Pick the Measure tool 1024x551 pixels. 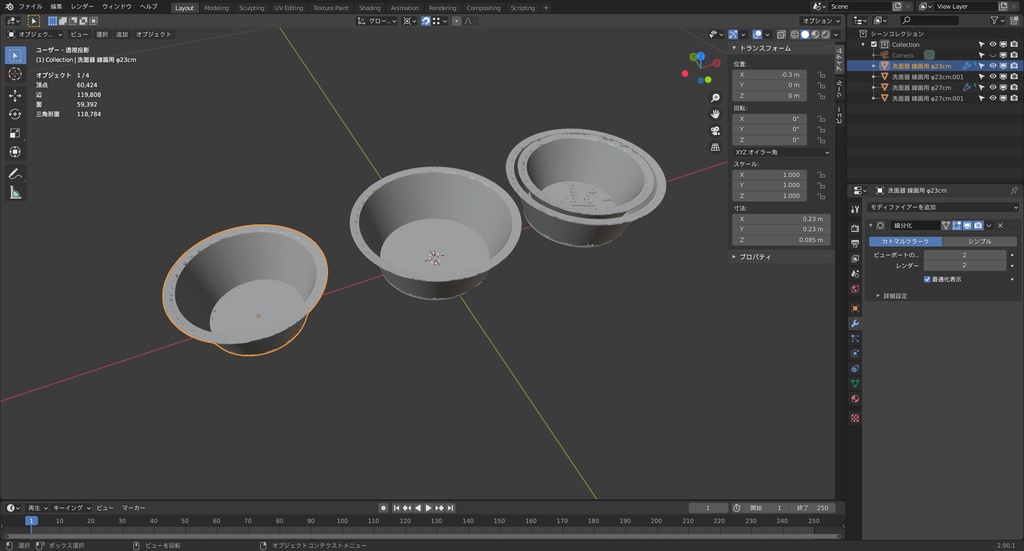[x=15, y=192]
